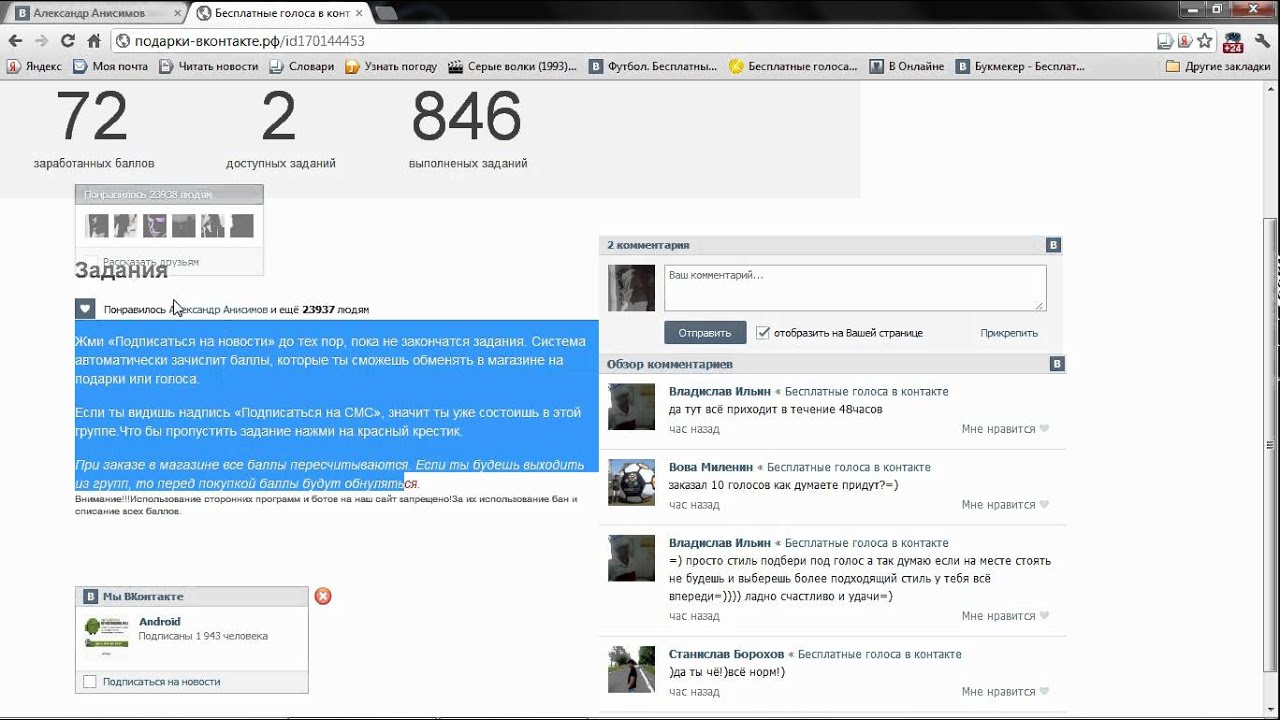
Task: Open the Серые волки (1993) bookmark
Action: click(x=513, y=66)
